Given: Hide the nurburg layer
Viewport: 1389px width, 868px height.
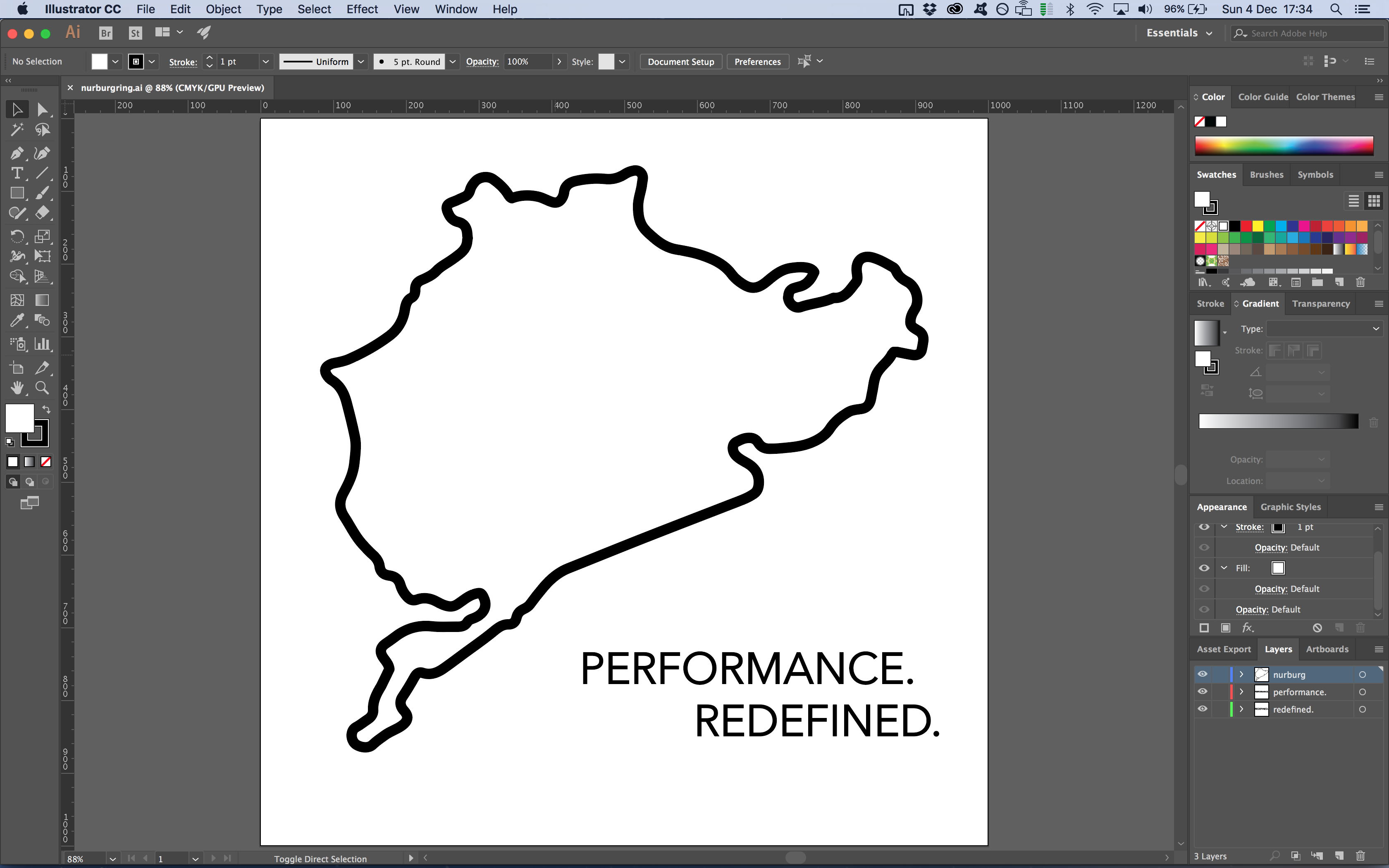Looking at the screenshot, I should coord(1203,674).
